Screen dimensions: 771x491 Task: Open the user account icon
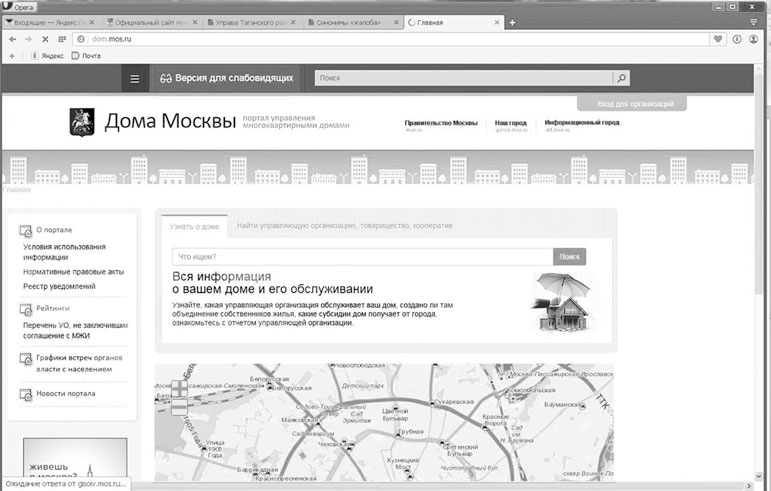(x=753, y=39)
